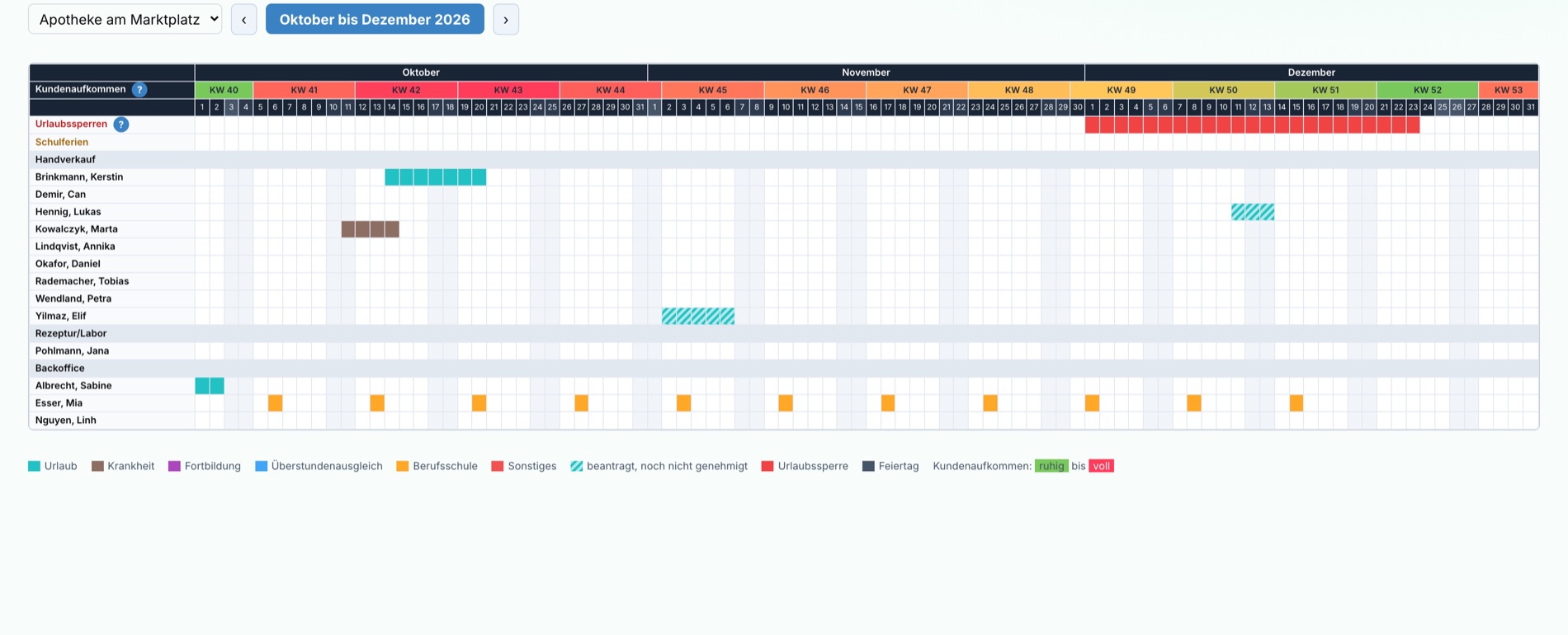
Task: Click the Oktober bis Dezember 2026 button
Action: point(375,19)
